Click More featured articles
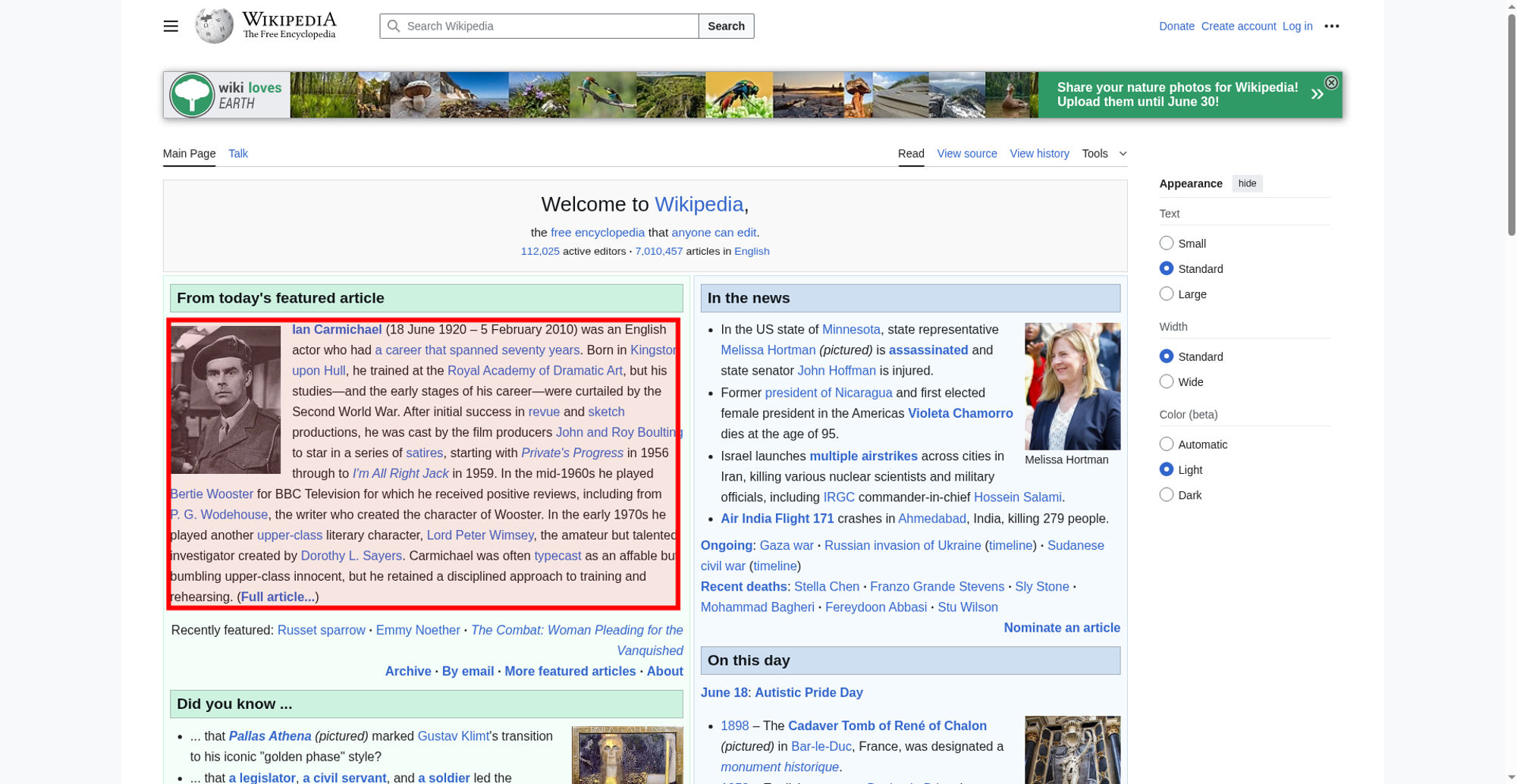This screenshot has width=1517, height=784. click(x=570, y=671)
